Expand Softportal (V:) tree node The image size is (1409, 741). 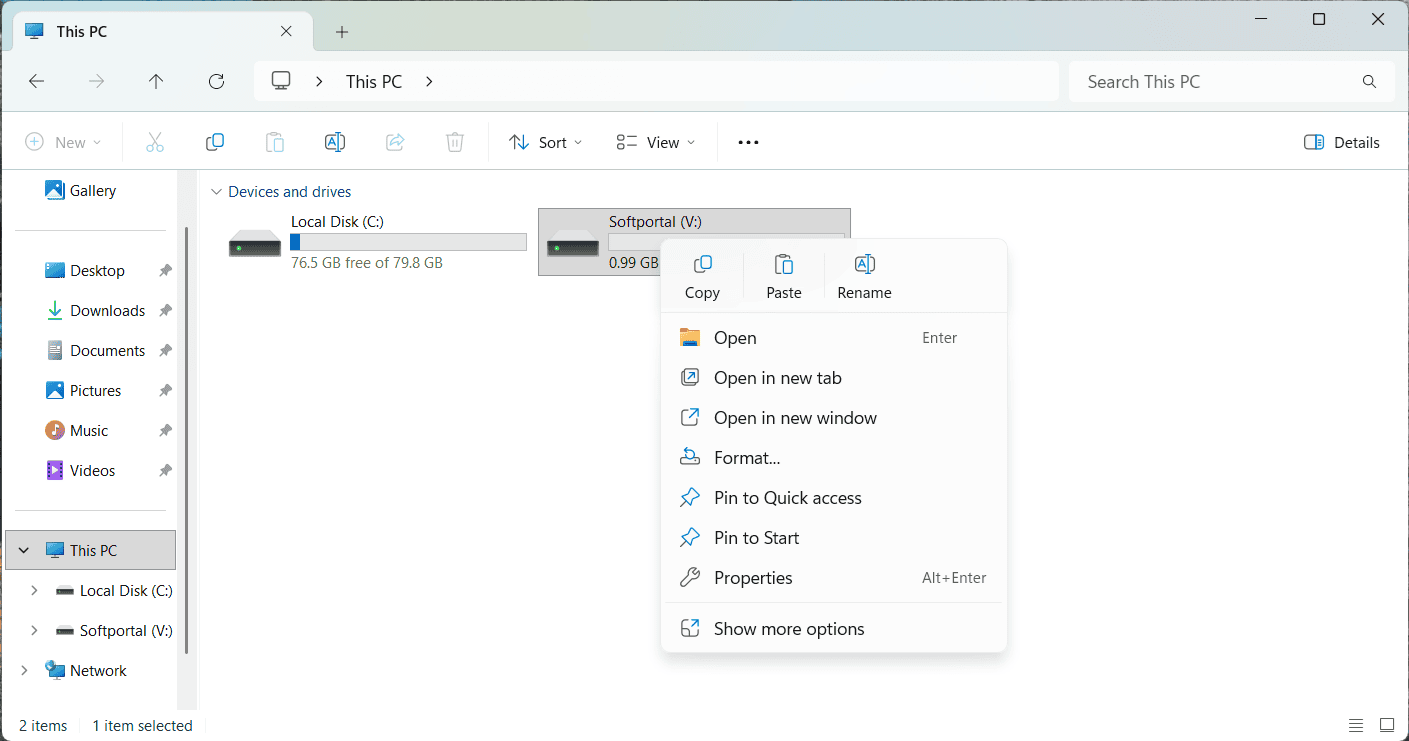(34, 631)
